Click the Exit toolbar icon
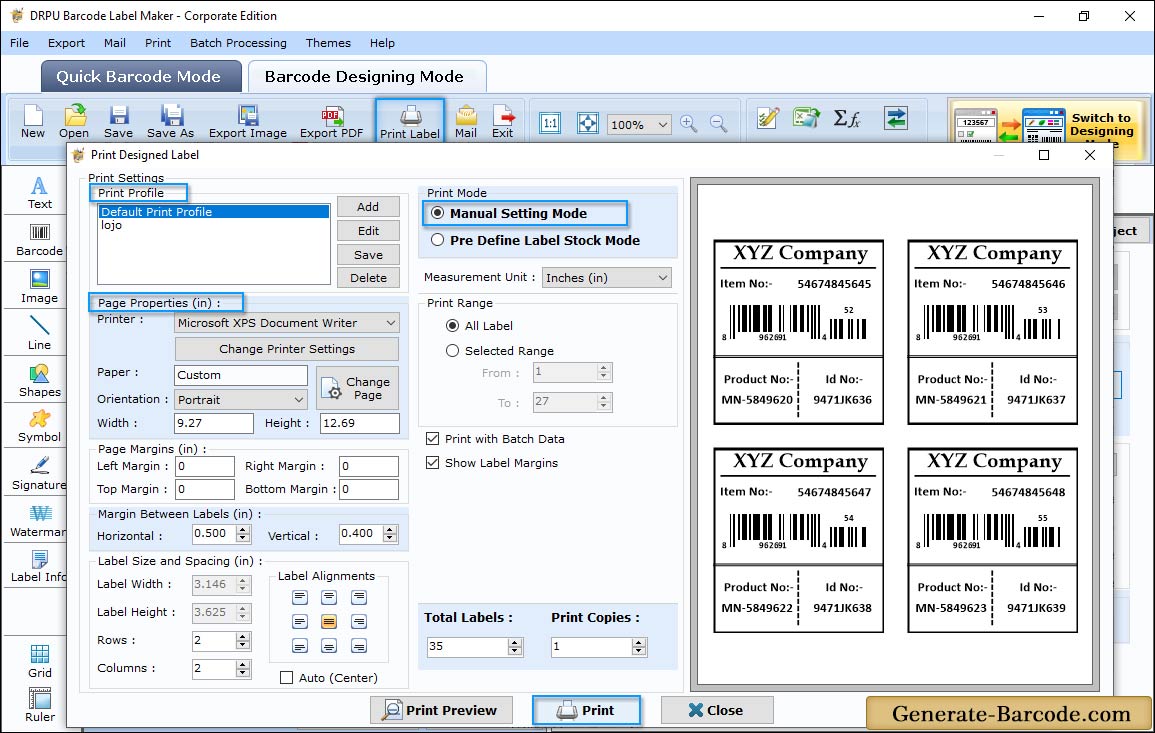Screen dimensions: 1155x733 pyautogui.click(x=502, y=122)
